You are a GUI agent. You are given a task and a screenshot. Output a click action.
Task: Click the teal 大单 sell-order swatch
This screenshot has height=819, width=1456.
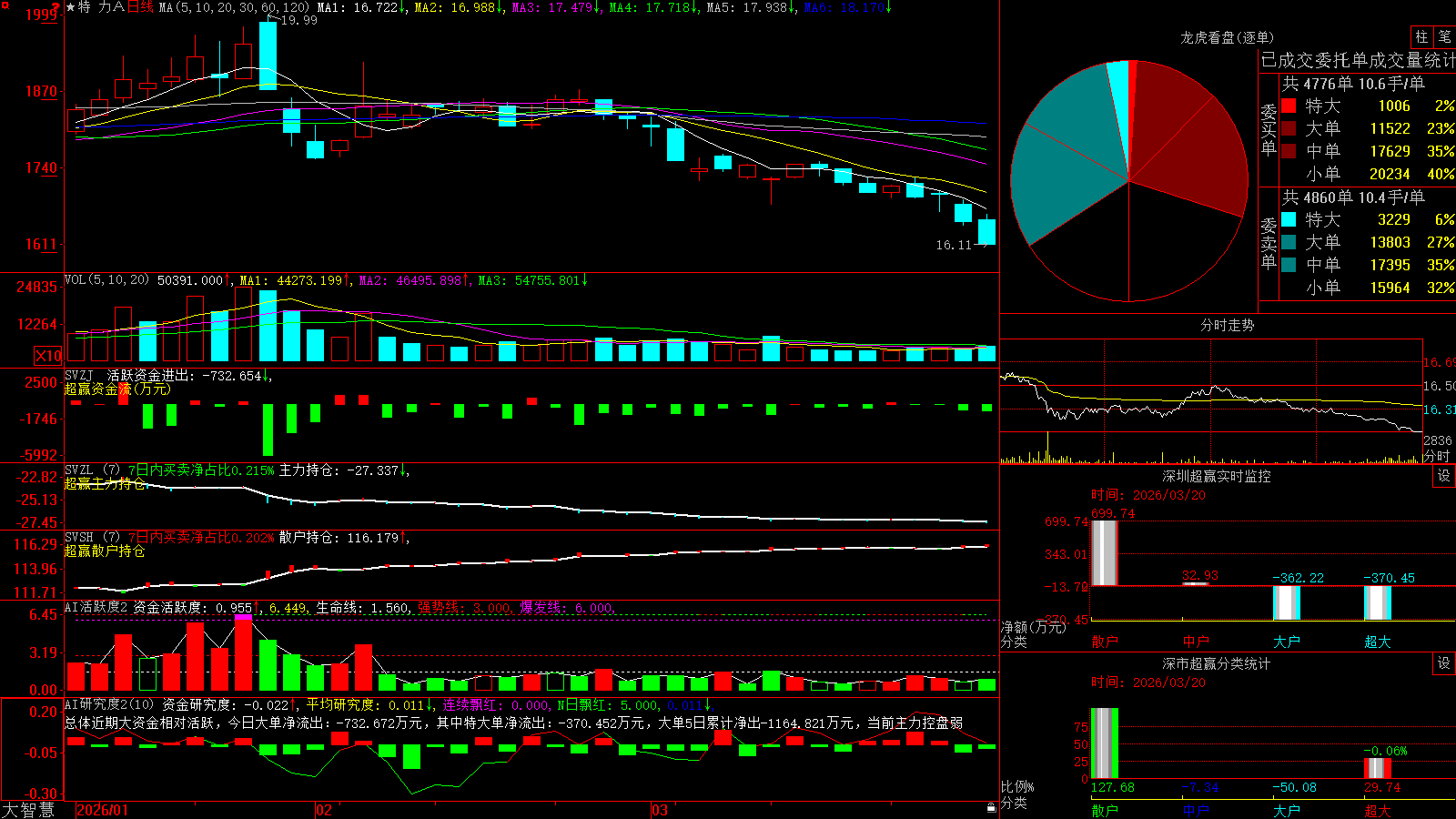tap(1289, 242)
